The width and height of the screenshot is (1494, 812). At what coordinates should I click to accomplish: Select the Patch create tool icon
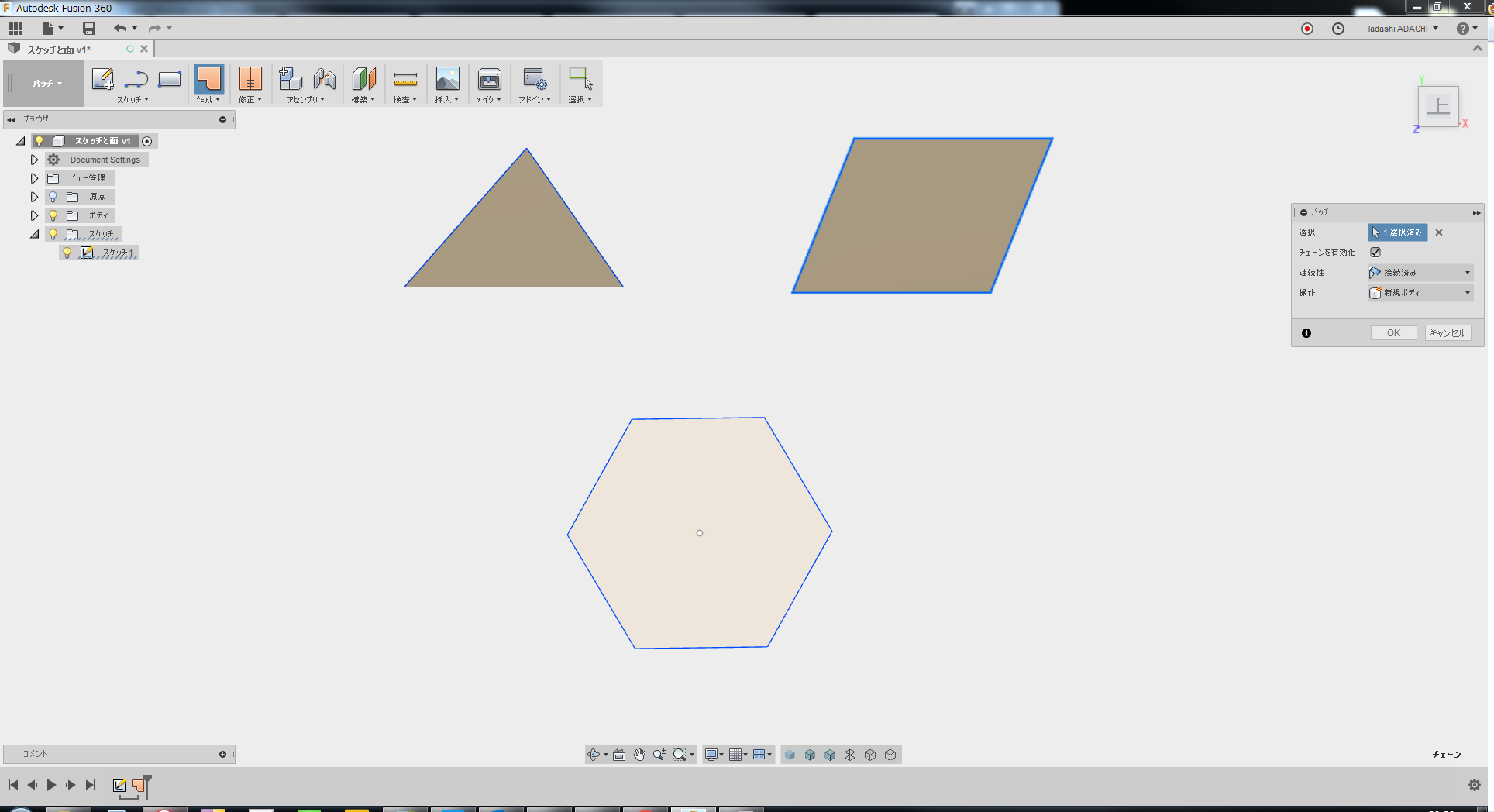coord(208,79)
